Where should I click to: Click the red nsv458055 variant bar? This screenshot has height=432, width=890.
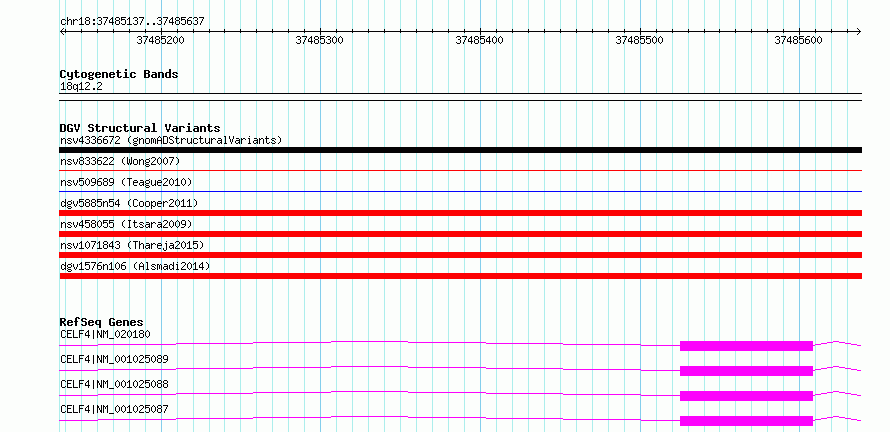click(460, 234)
